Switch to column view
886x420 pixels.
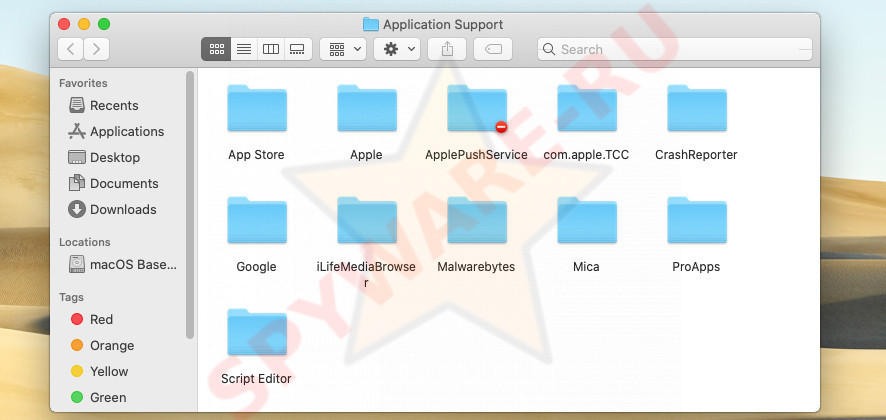point(271,49)
